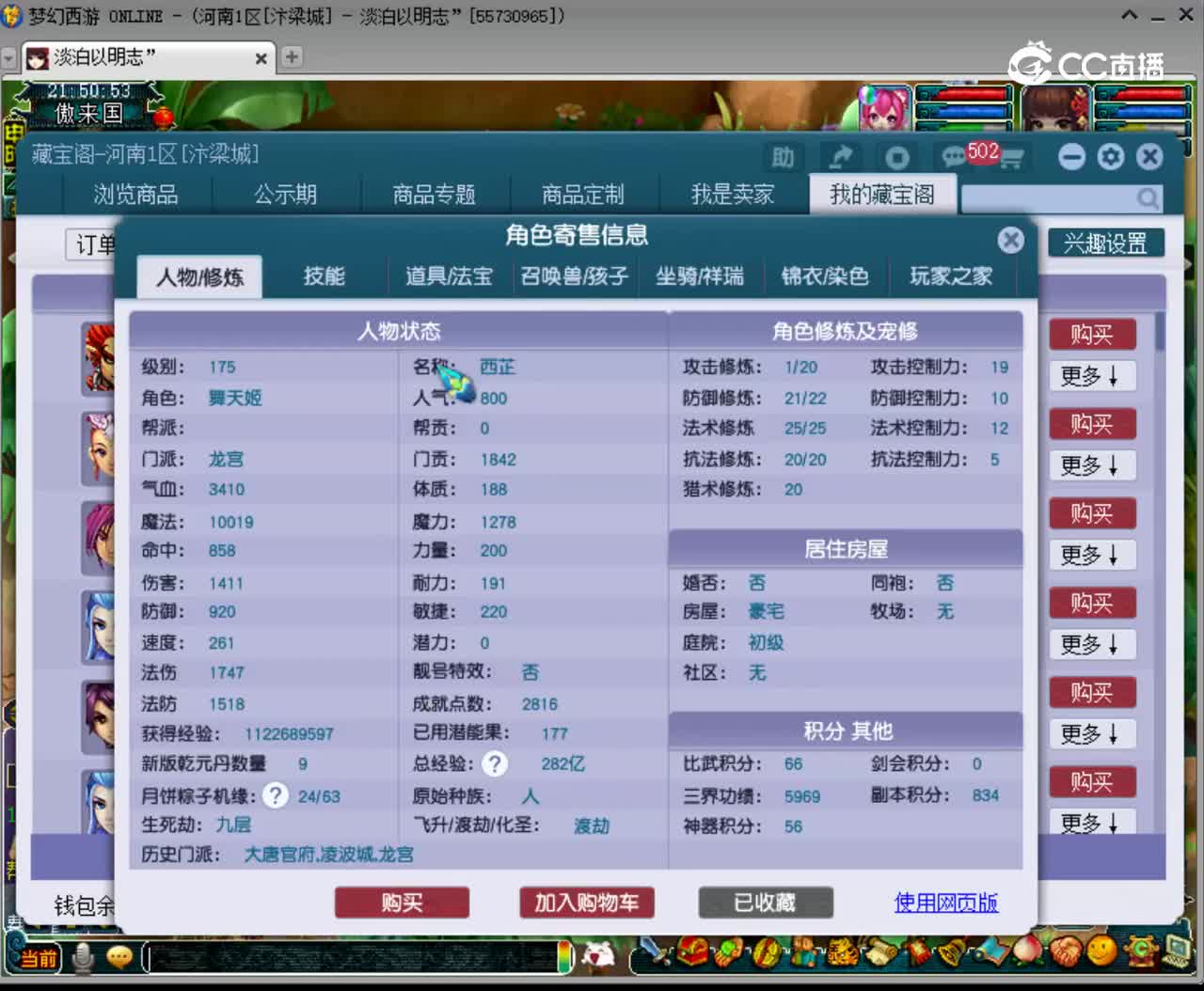
Task: Click the microphone icon in chat bar
Action: coord(84,957)
